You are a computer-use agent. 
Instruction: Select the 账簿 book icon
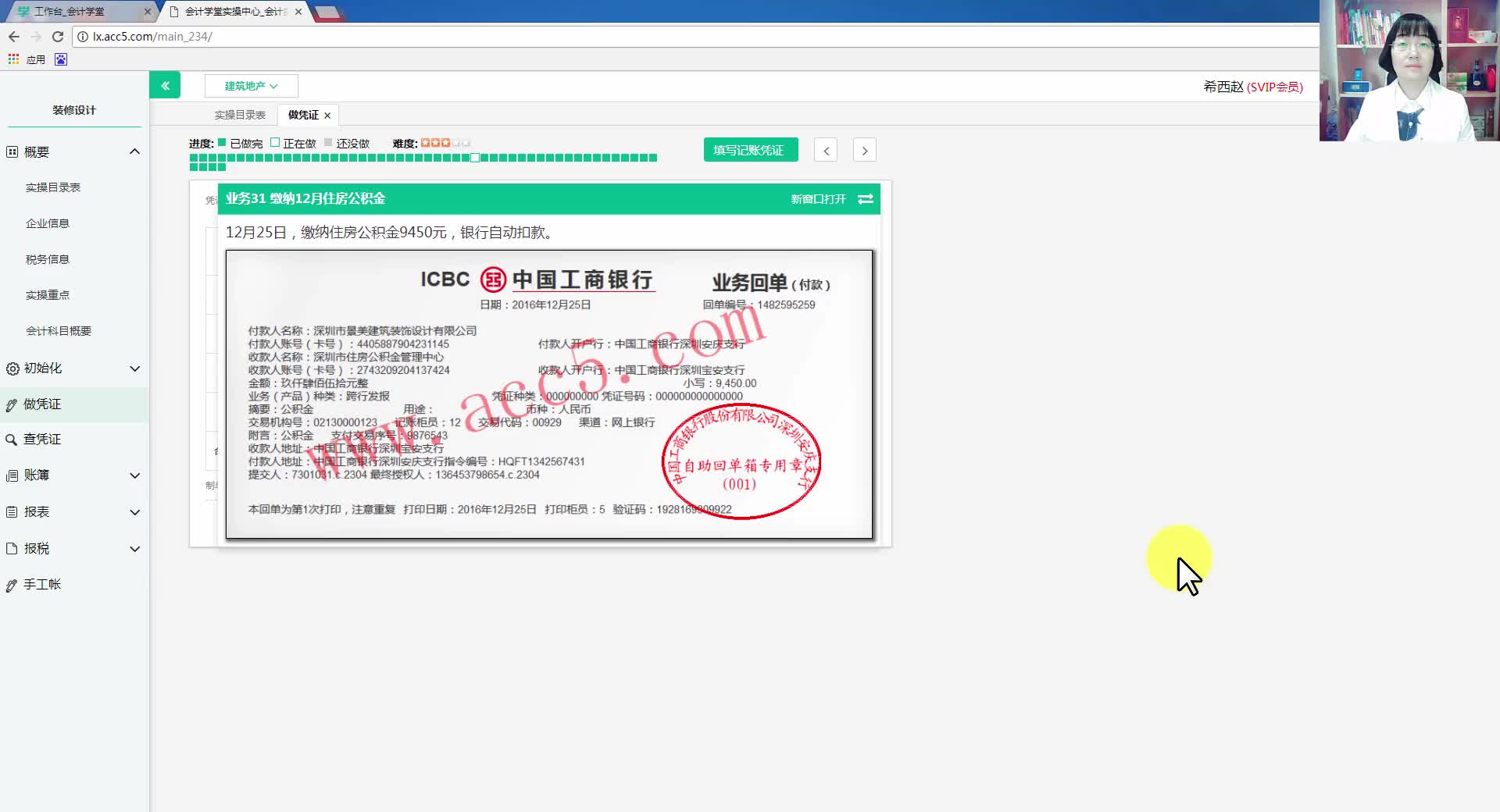click(x=11, y=475)
